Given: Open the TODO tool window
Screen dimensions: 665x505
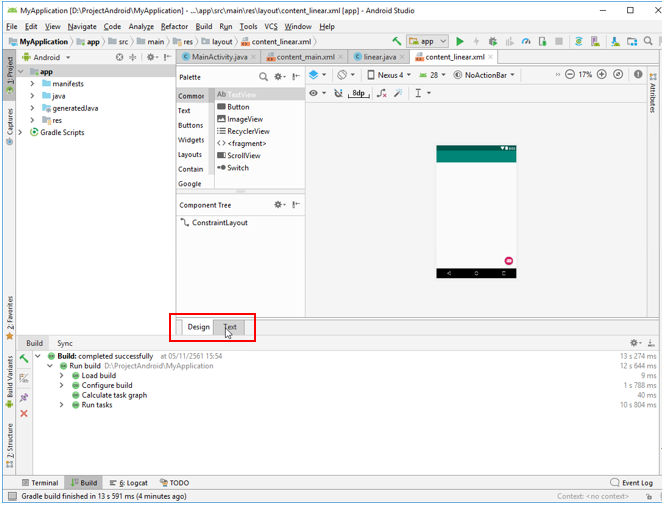Looking at the screenshot, I should point(174,483).
